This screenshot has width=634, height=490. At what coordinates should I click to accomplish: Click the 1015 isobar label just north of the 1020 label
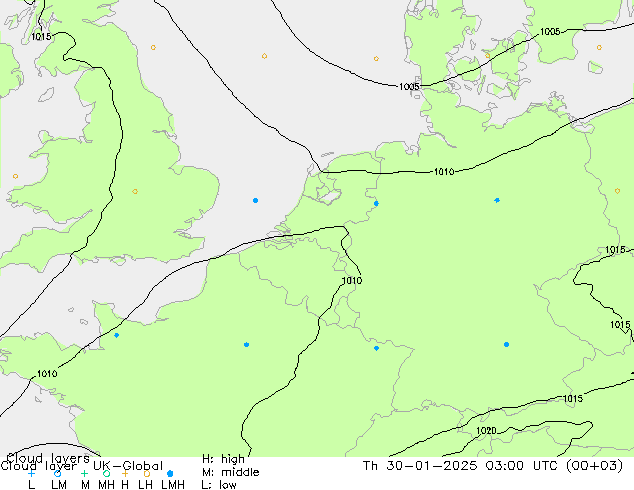tap(573, 399)
